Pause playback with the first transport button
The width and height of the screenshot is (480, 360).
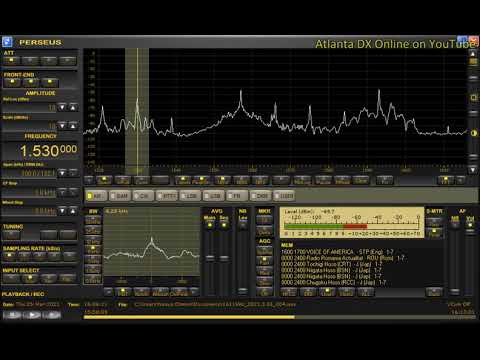point(12,315)
